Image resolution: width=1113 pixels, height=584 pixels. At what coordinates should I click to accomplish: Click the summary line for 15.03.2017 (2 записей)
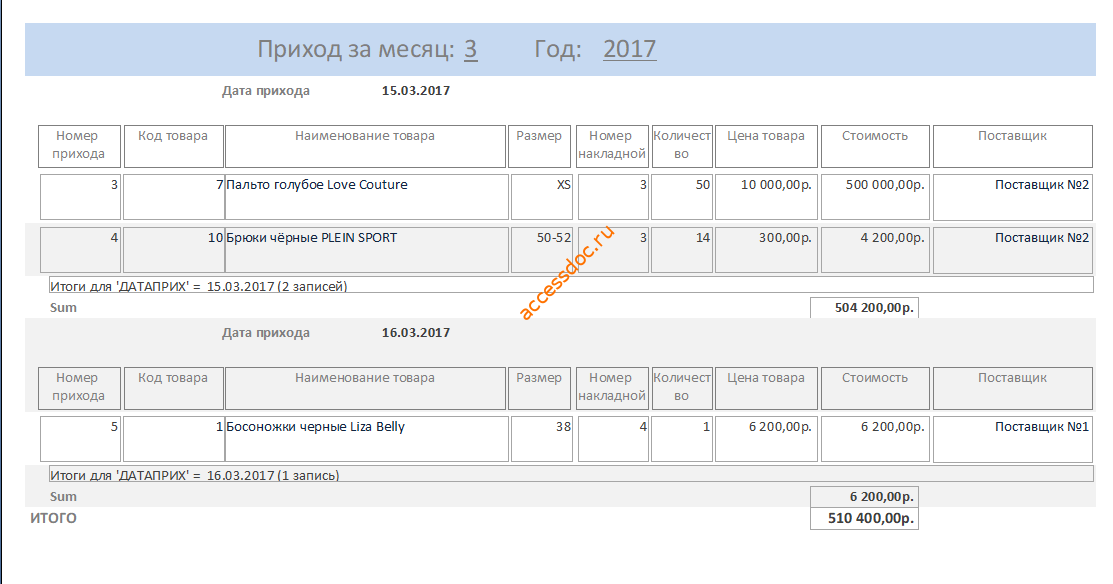[571, 285]
